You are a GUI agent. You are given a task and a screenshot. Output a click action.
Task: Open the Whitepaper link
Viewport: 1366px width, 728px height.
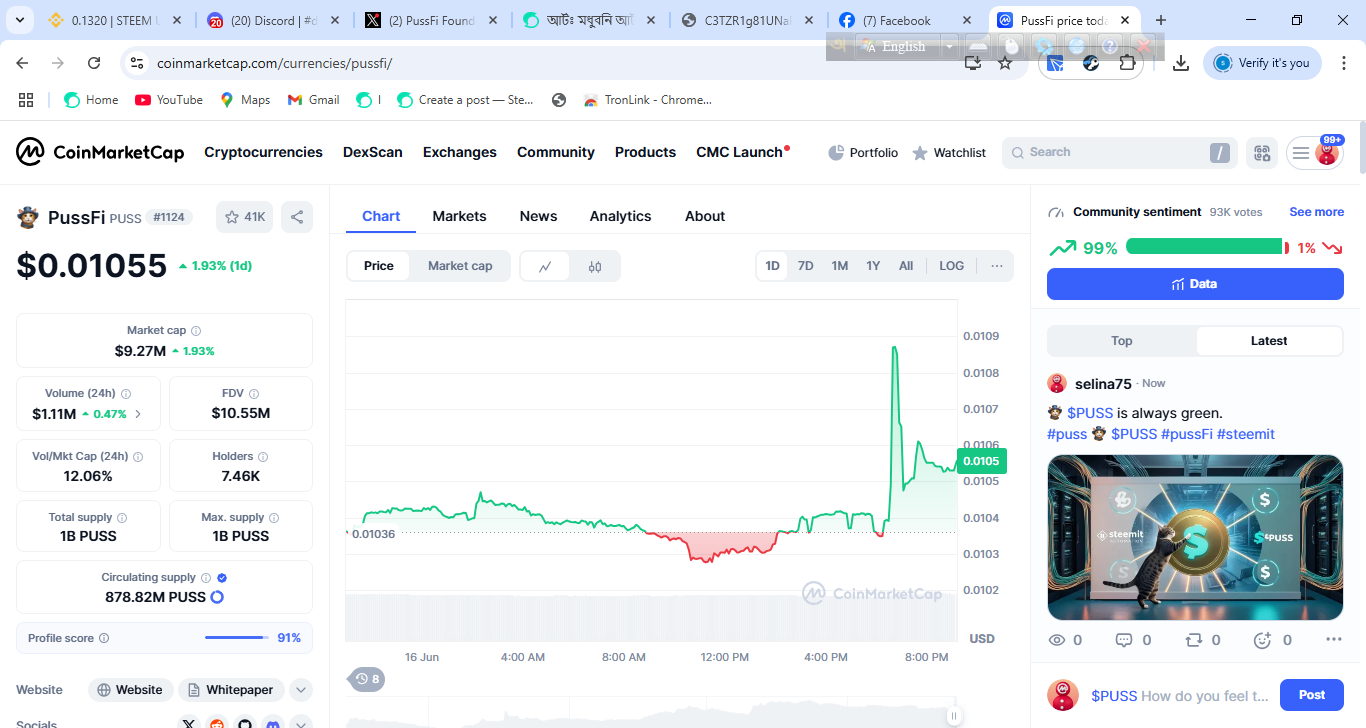(x=231, y=690)
